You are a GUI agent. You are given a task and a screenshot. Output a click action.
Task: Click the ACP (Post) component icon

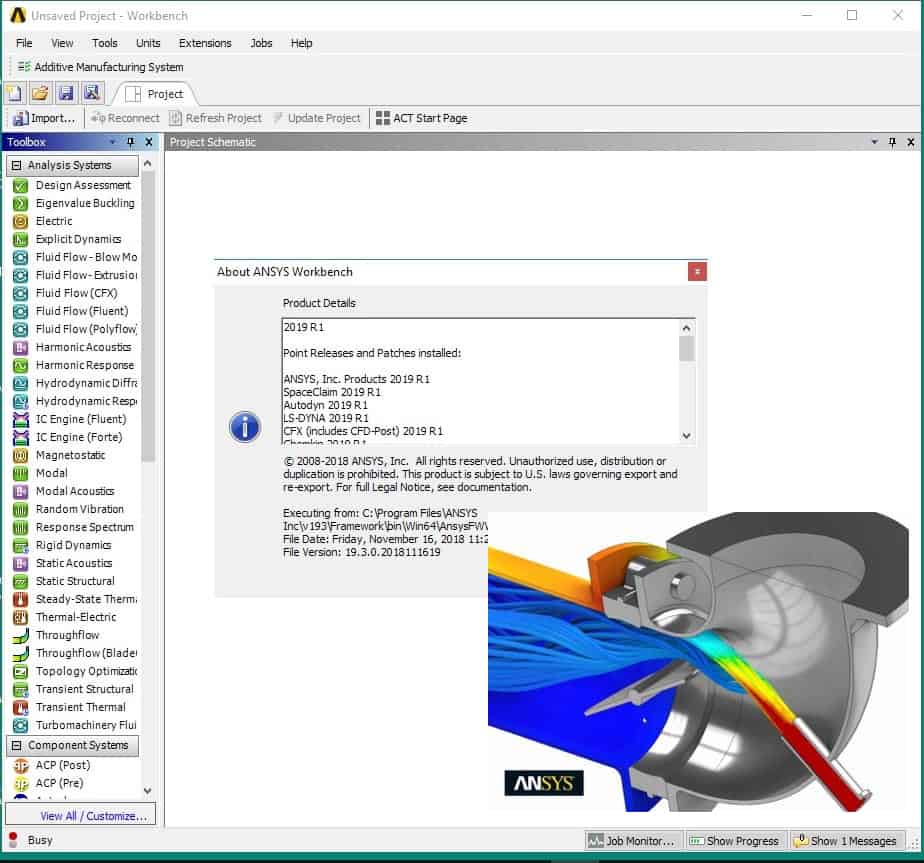coord(21,766)
